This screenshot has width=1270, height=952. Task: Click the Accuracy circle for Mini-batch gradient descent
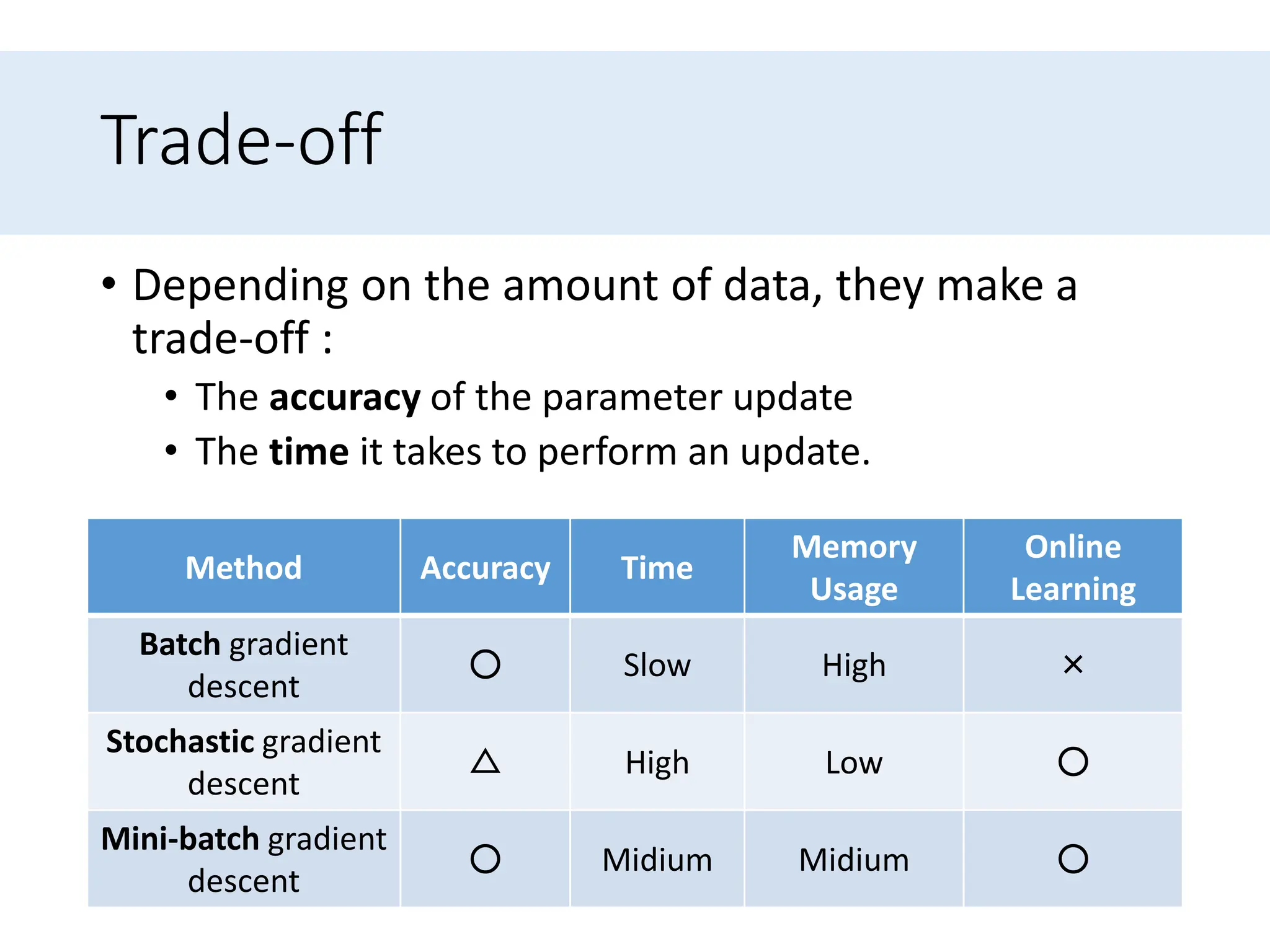pos(485,859)
